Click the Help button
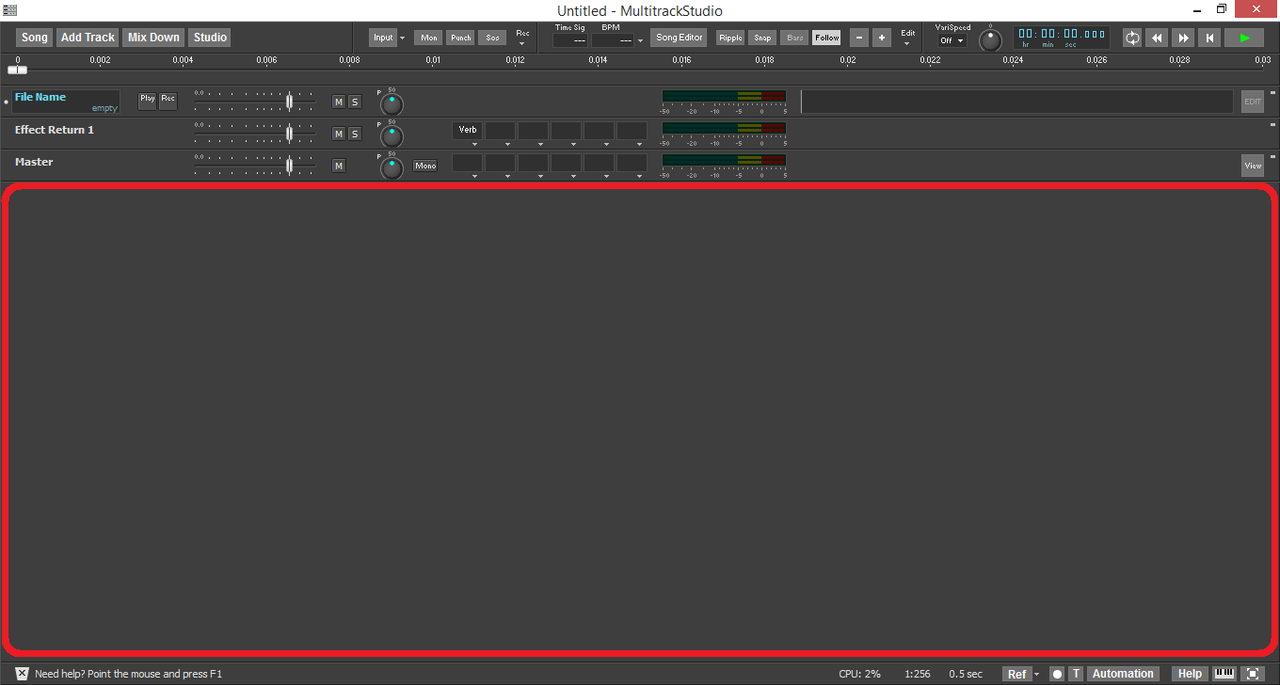Screen dimensions: 1280x685 pos(1189,674)
